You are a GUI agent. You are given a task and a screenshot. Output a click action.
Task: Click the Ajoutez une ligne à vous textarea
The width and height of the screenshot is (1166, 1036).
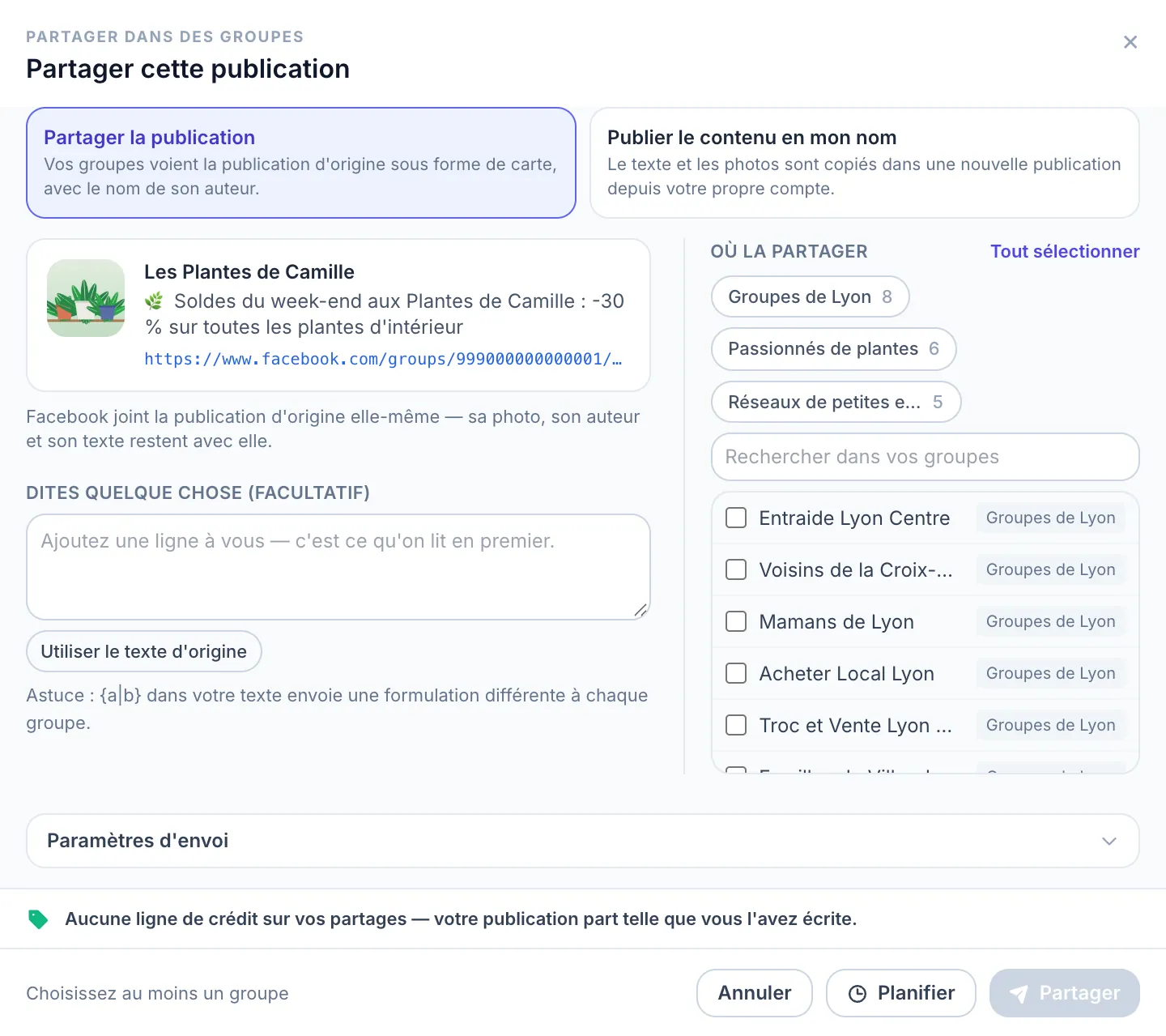338,567
